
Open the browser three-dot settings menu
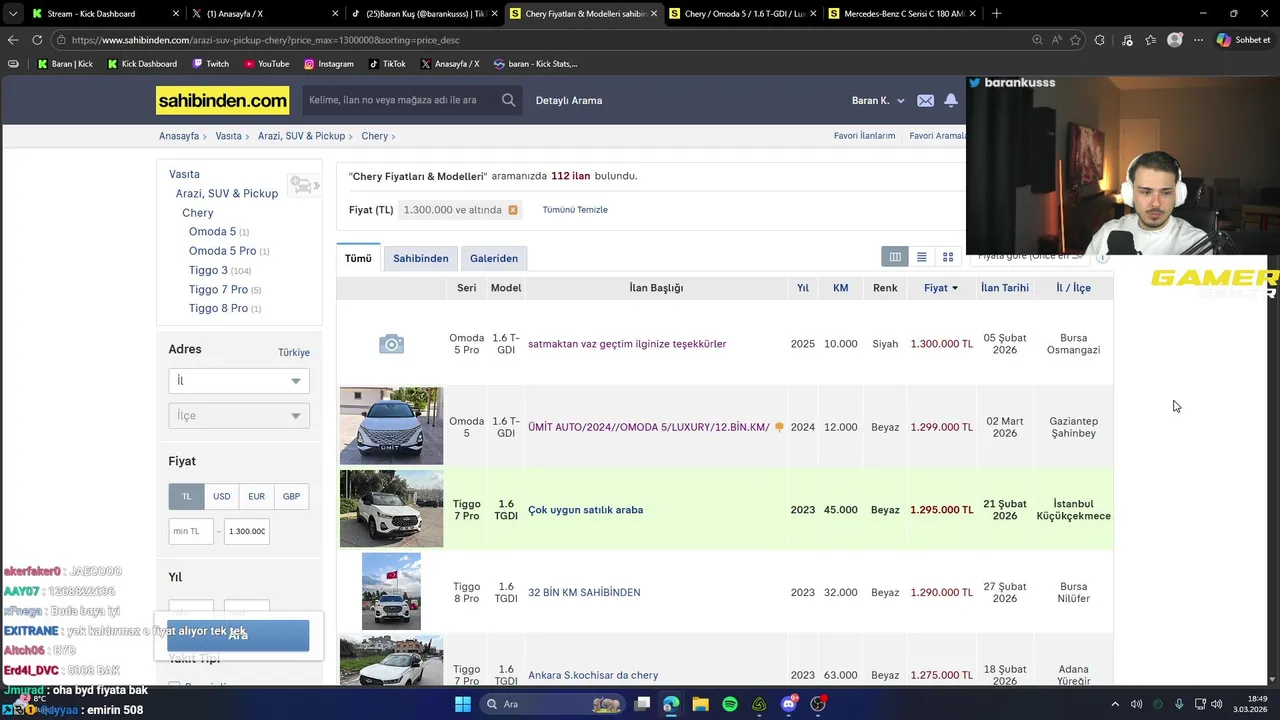coord(1198,40)
